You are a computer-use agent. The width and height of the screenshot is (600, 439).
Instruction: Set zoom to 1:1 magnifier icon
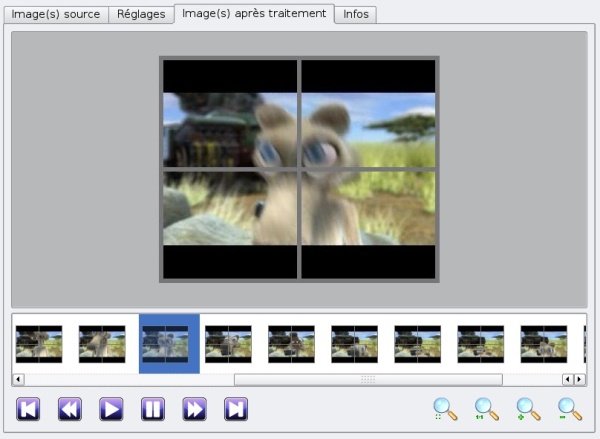click(x=487, y=409)
